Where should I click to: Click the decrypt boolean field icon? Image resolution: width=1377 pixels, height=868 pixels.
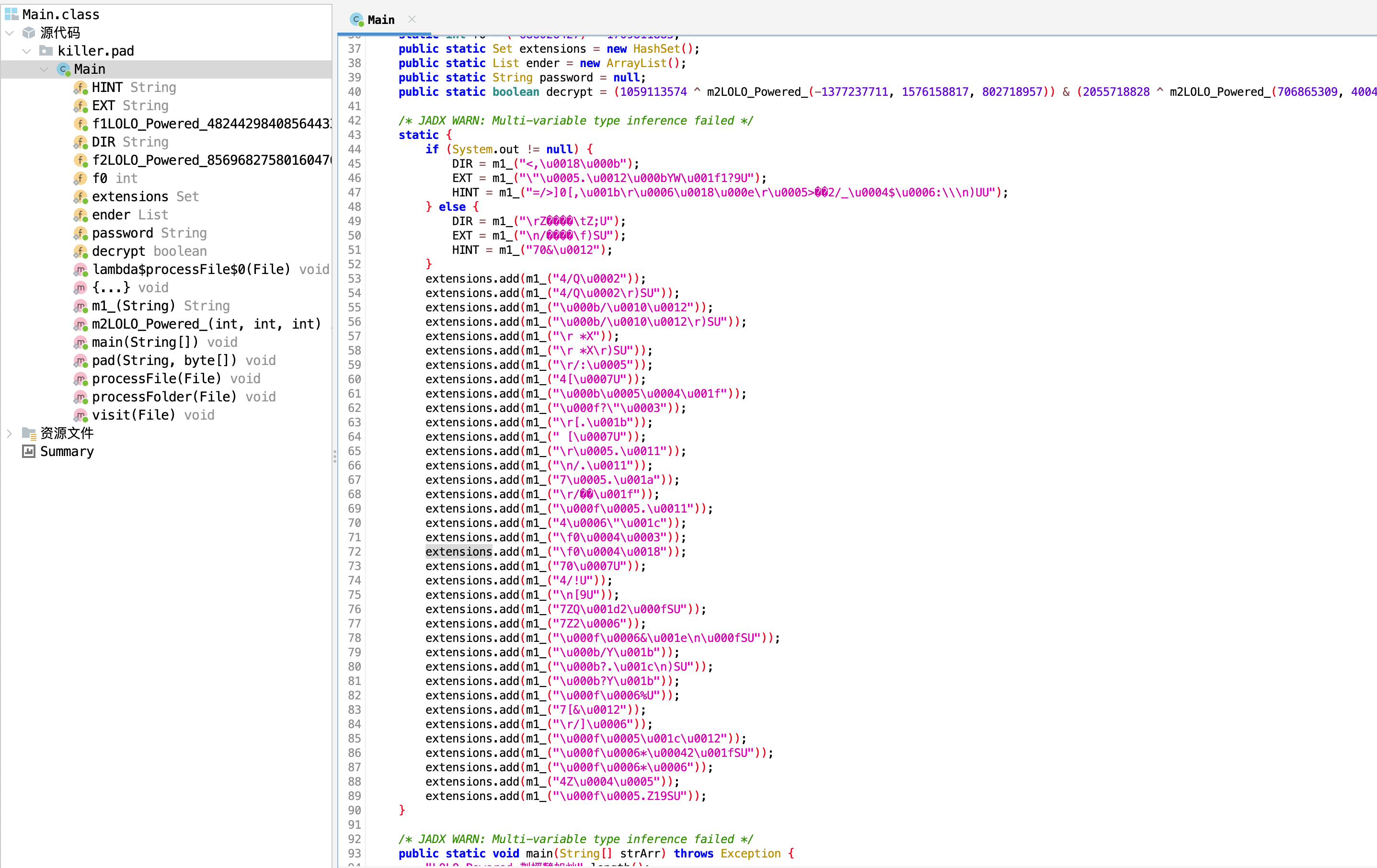80,251
